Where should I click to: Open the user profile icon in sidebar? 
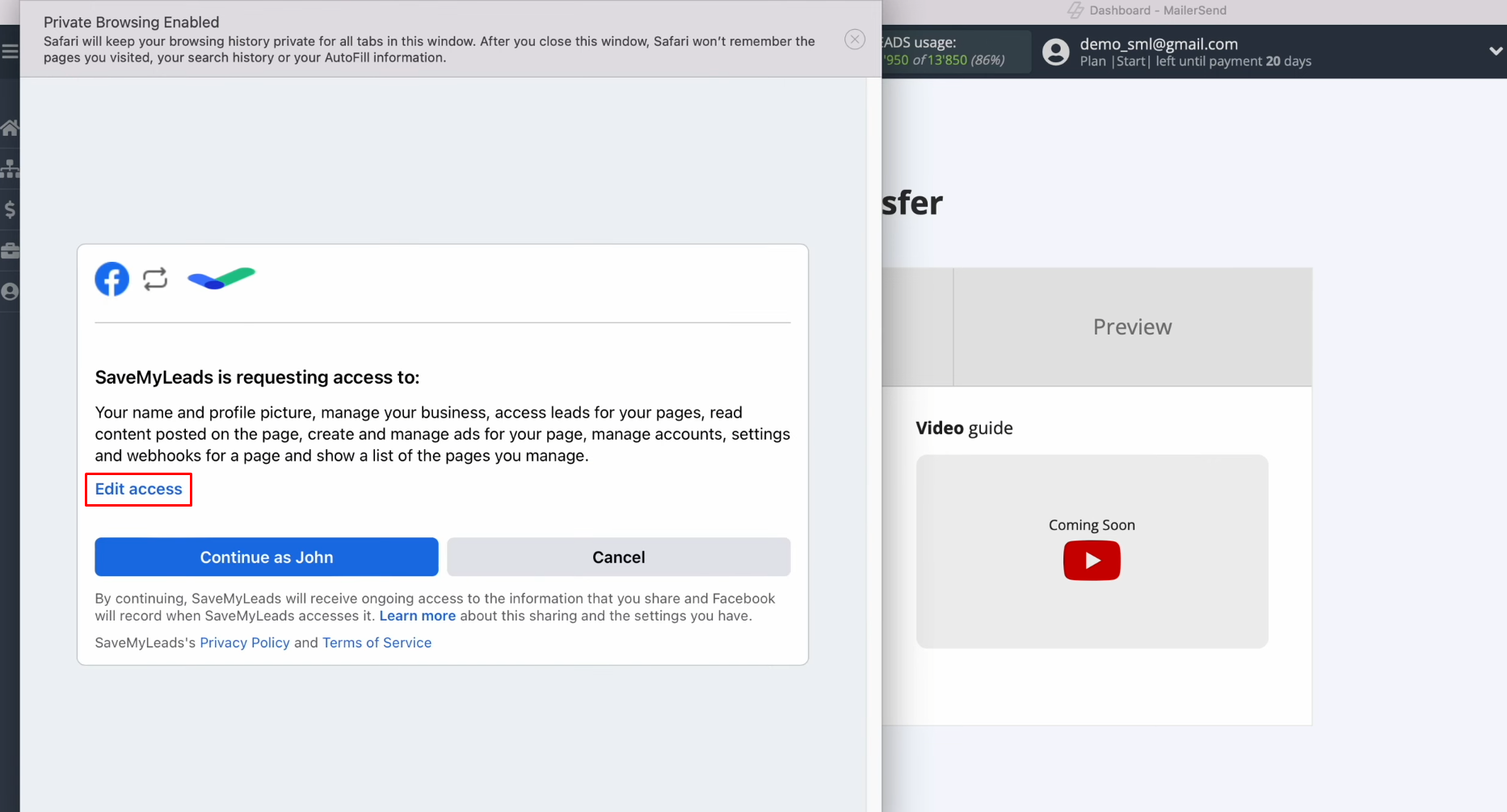[10, 292]
